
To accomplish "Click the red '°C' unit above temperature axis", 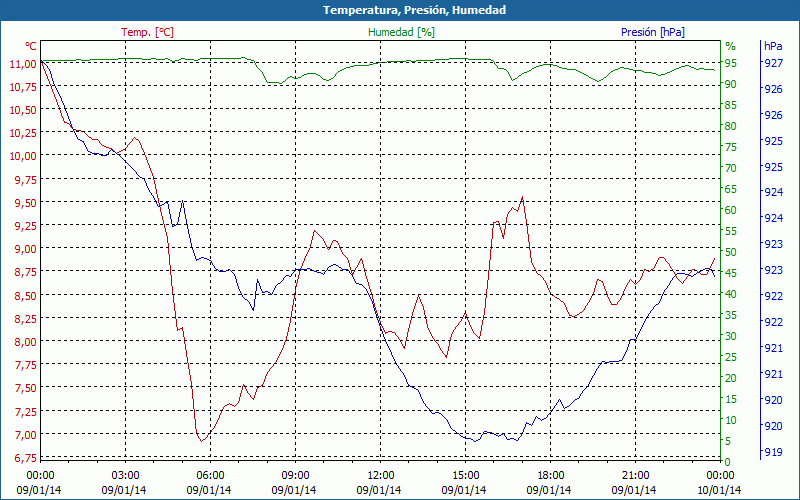I will pos(31,46).
